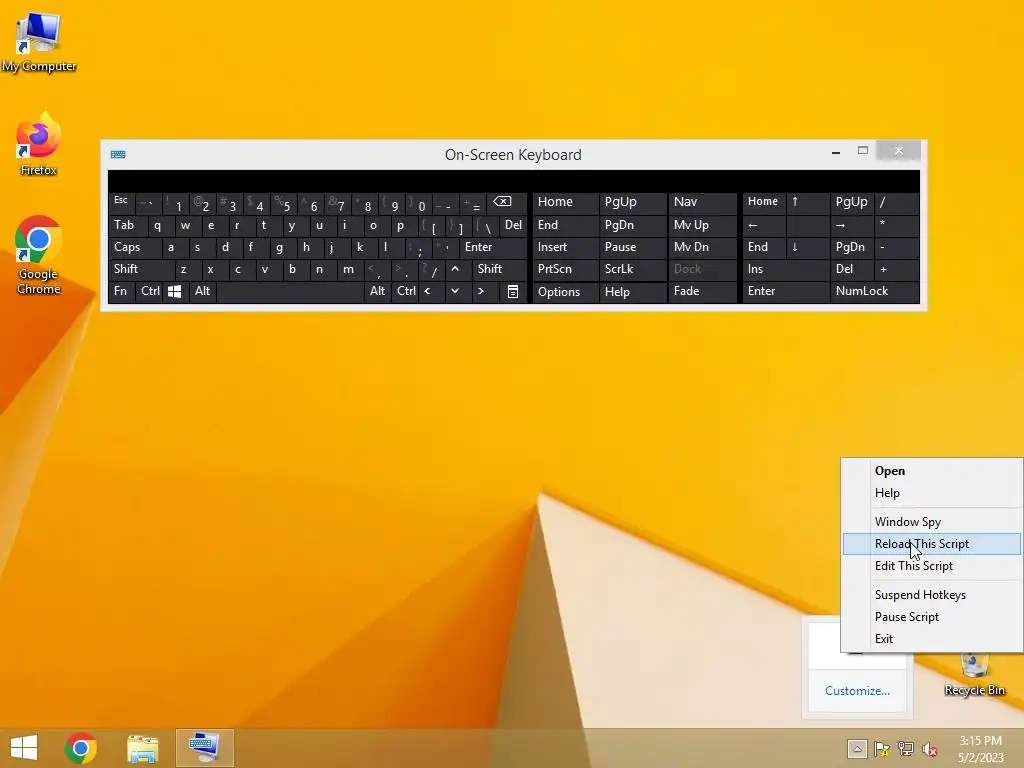Tap the up arrow key beside right Shift
1024x768 pixels.
[456, 269]
